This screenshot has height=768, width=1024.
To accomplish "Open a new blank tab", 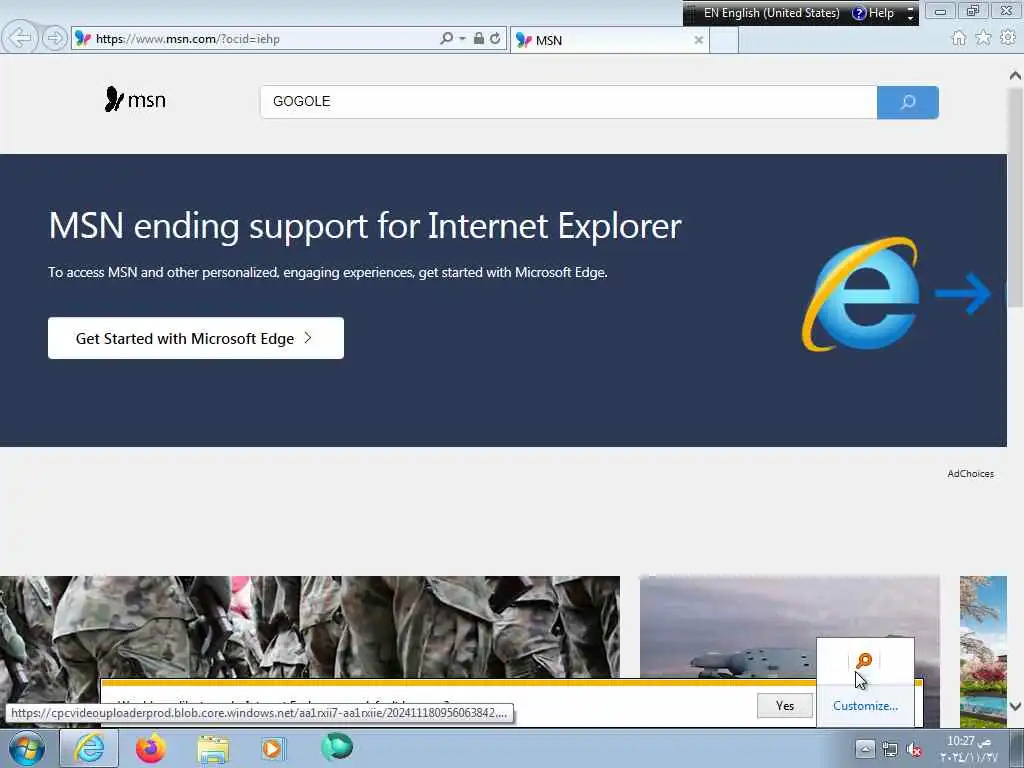I will pyautogui.click(x=724, y=40).
